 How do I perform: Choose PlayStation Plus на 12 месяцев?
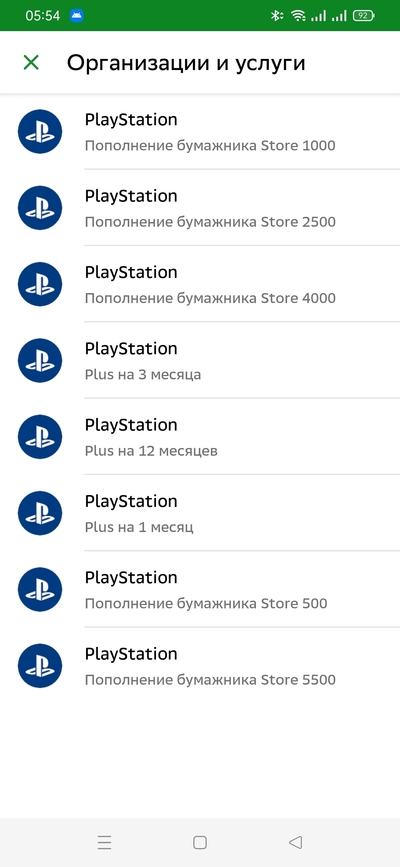200,437
